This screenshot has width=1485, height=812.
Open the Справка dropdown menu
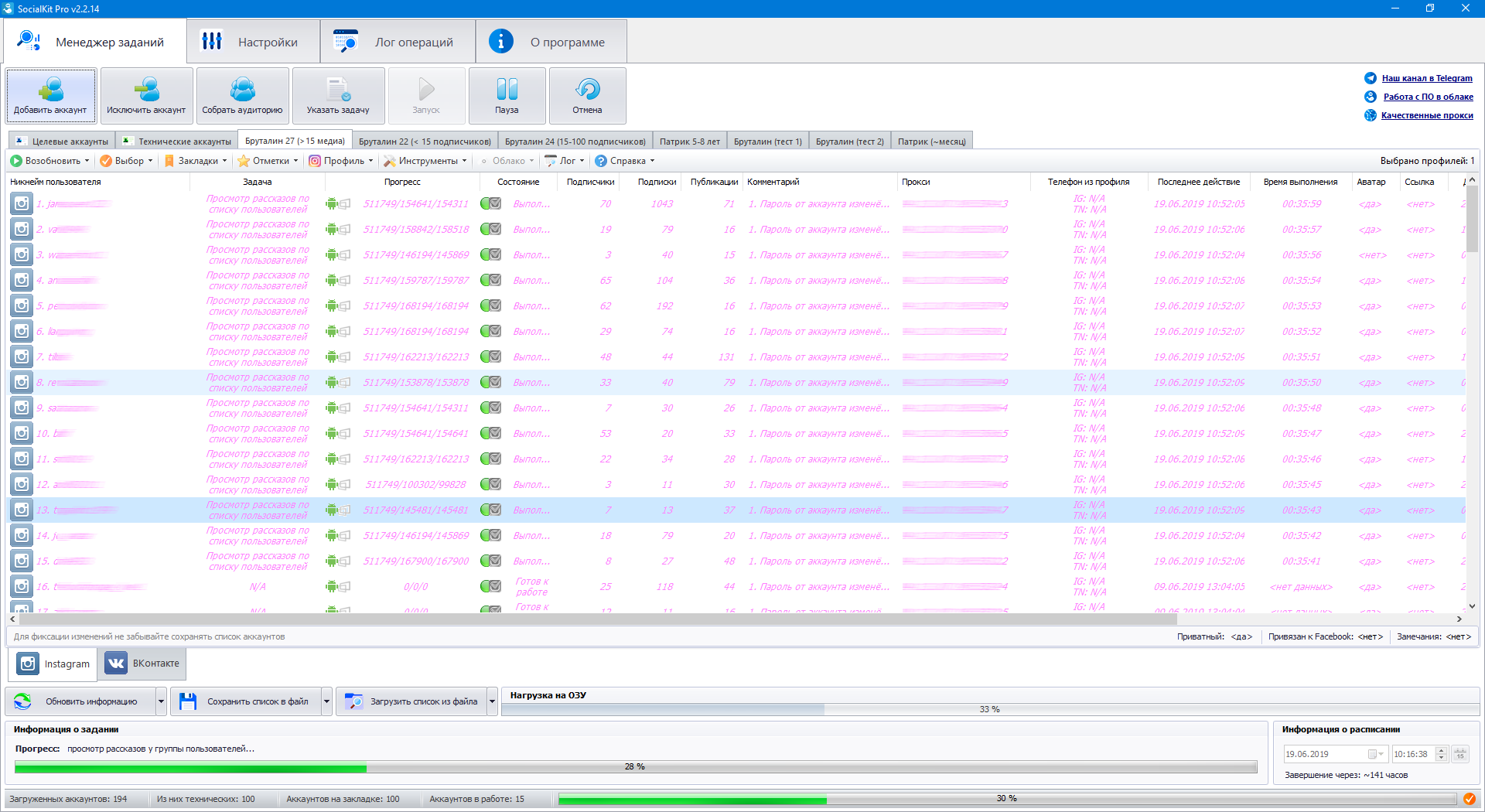tap(625, 161)
